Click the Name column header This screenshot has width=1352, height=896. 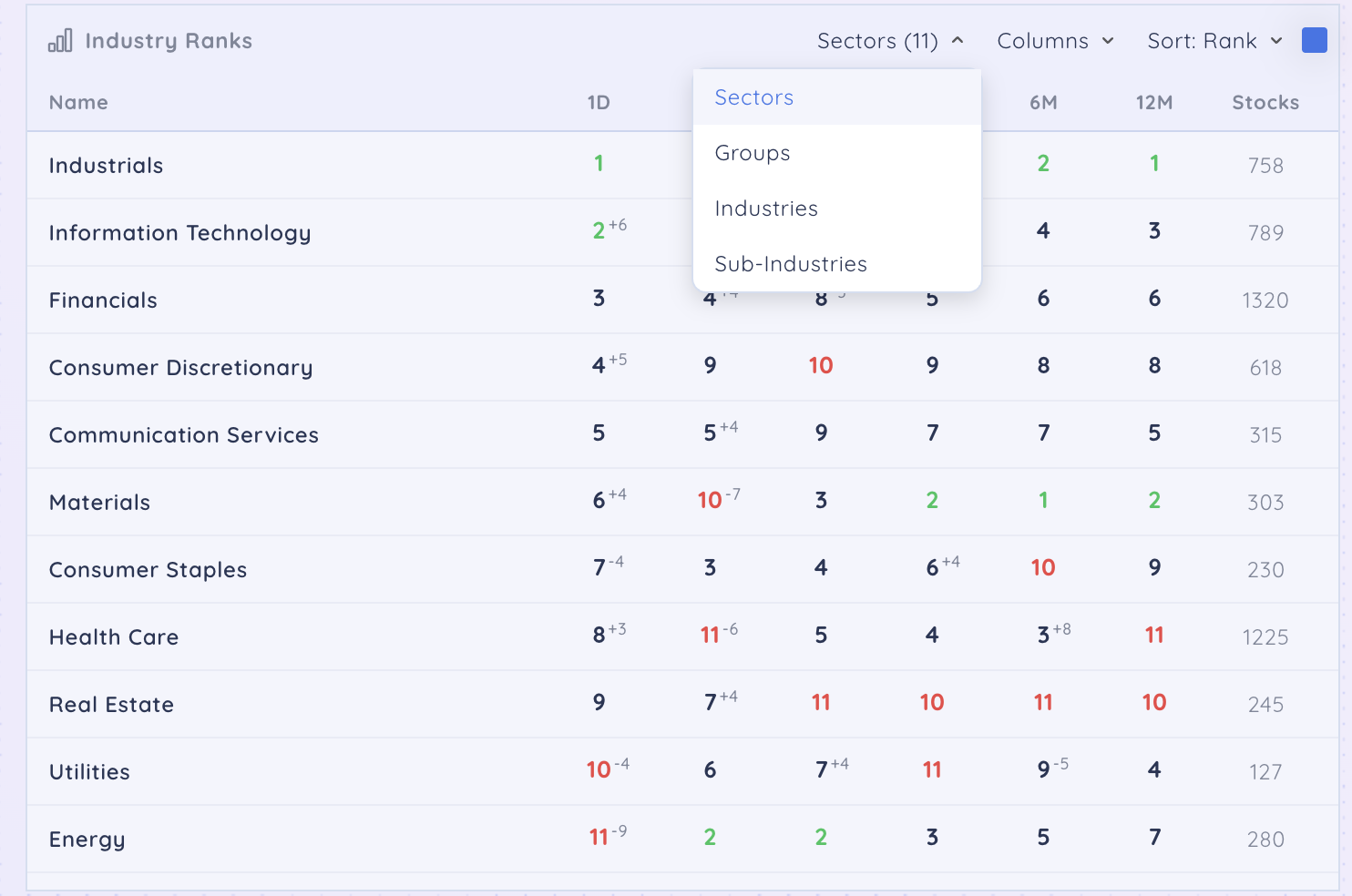pyautogui.click(x=78, y=103)
